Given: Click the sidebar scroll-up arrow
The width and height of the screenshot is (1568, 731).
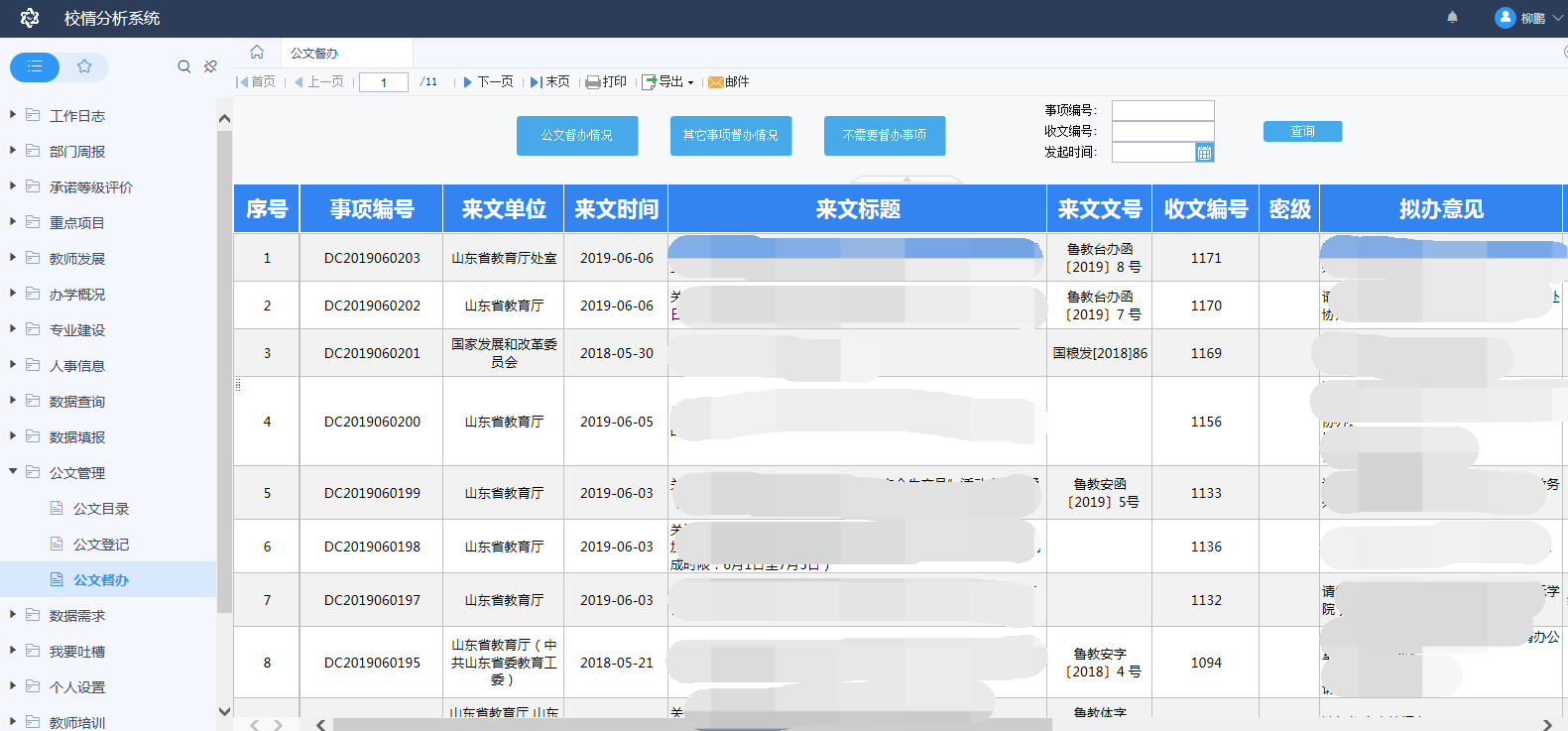Looking at the screenshot, I should click(224, 119).
